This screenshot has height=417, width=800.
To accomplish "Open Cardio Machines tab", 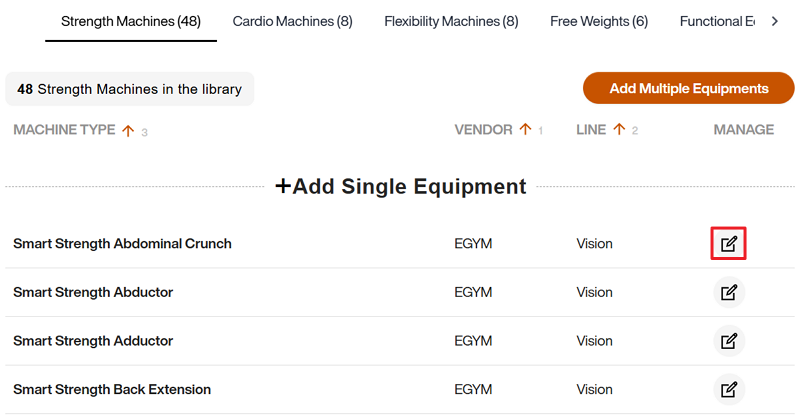I will click(x=292, y=21).
